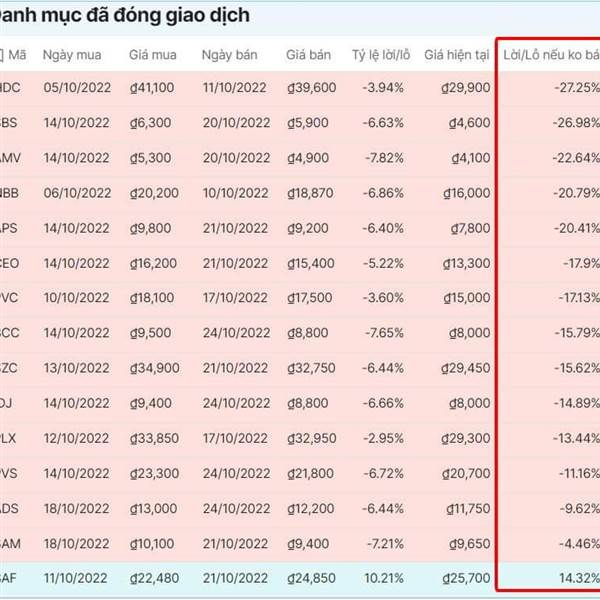
Task: Select the -5.22% ratio cell
Action: click(x=383, y=264)
